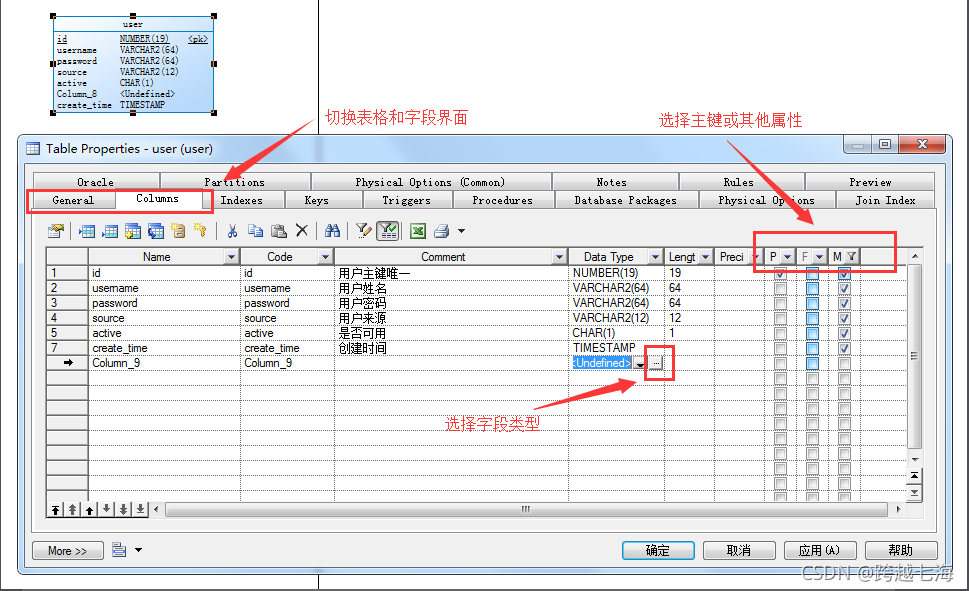Viewport: 969px width, 591px height.
Task: Open the Properties tool in columns toolbar
Action: tap(56, 231)
